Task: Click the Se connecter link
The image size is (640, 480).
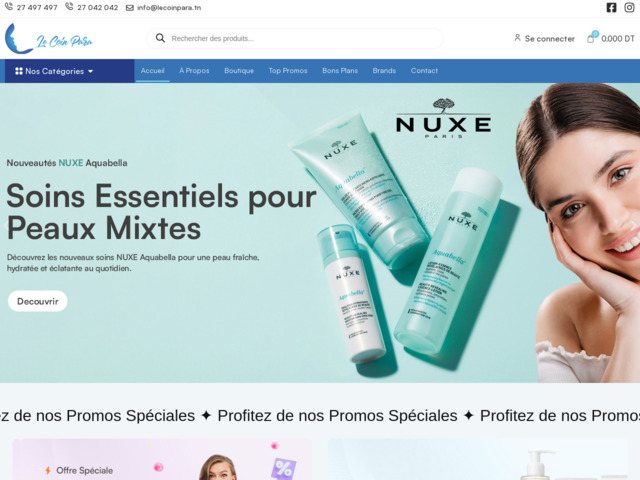Action: point(549,38)
